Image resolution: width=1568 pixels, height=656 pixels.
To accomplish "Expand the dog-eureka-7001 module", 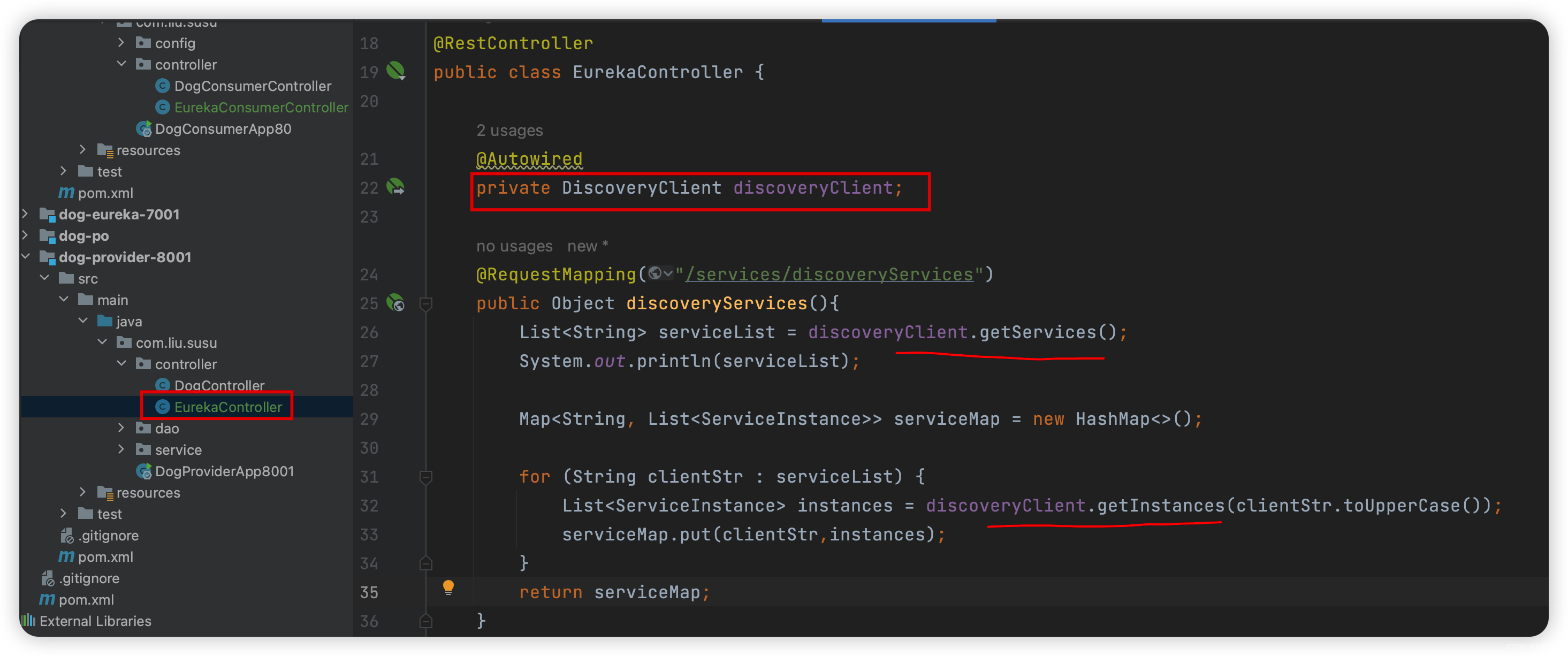I will coord(25,213).
